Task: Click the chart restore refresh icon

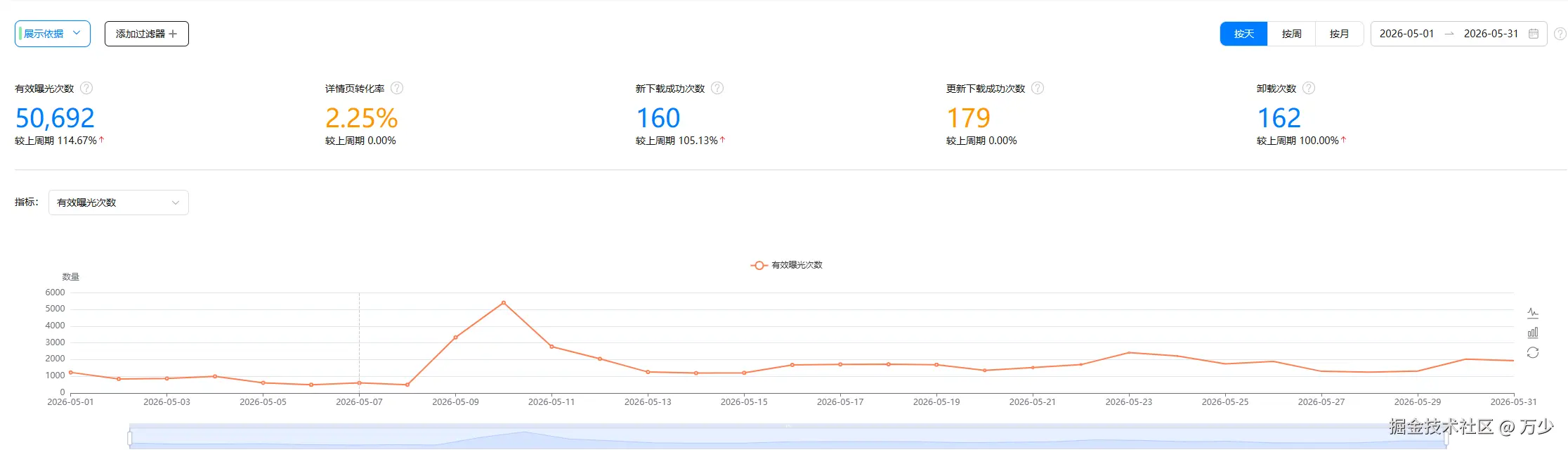Action: coord(1533,352)
